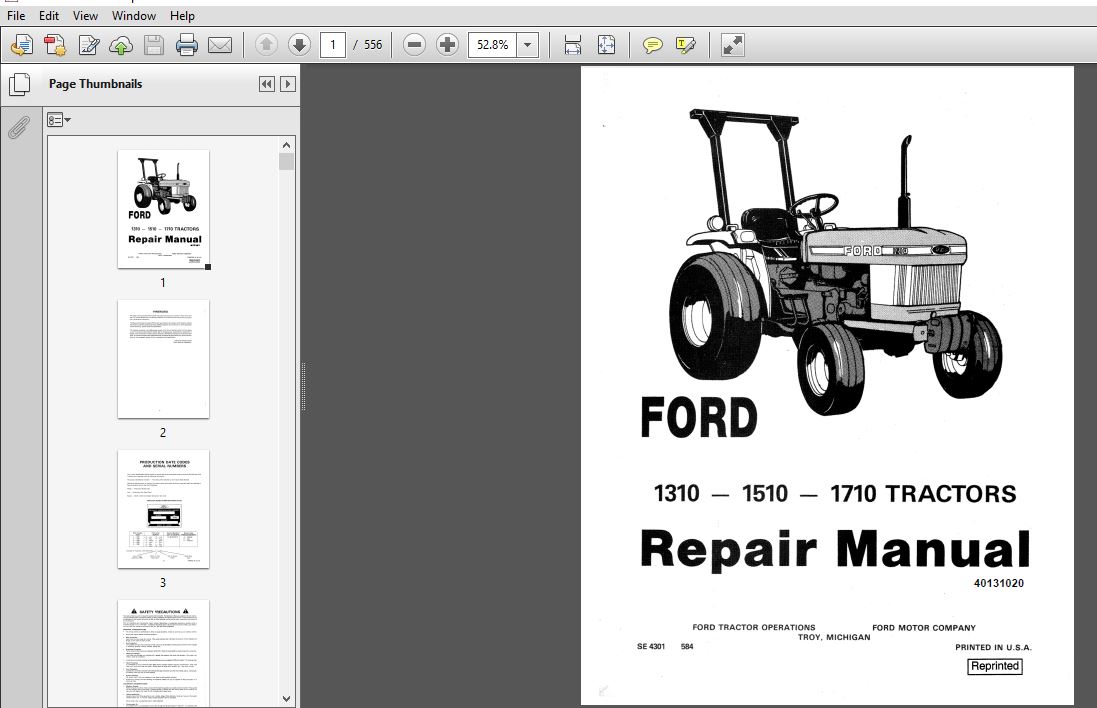Open the View menu

pyautogui.click(x=85, y=15)
